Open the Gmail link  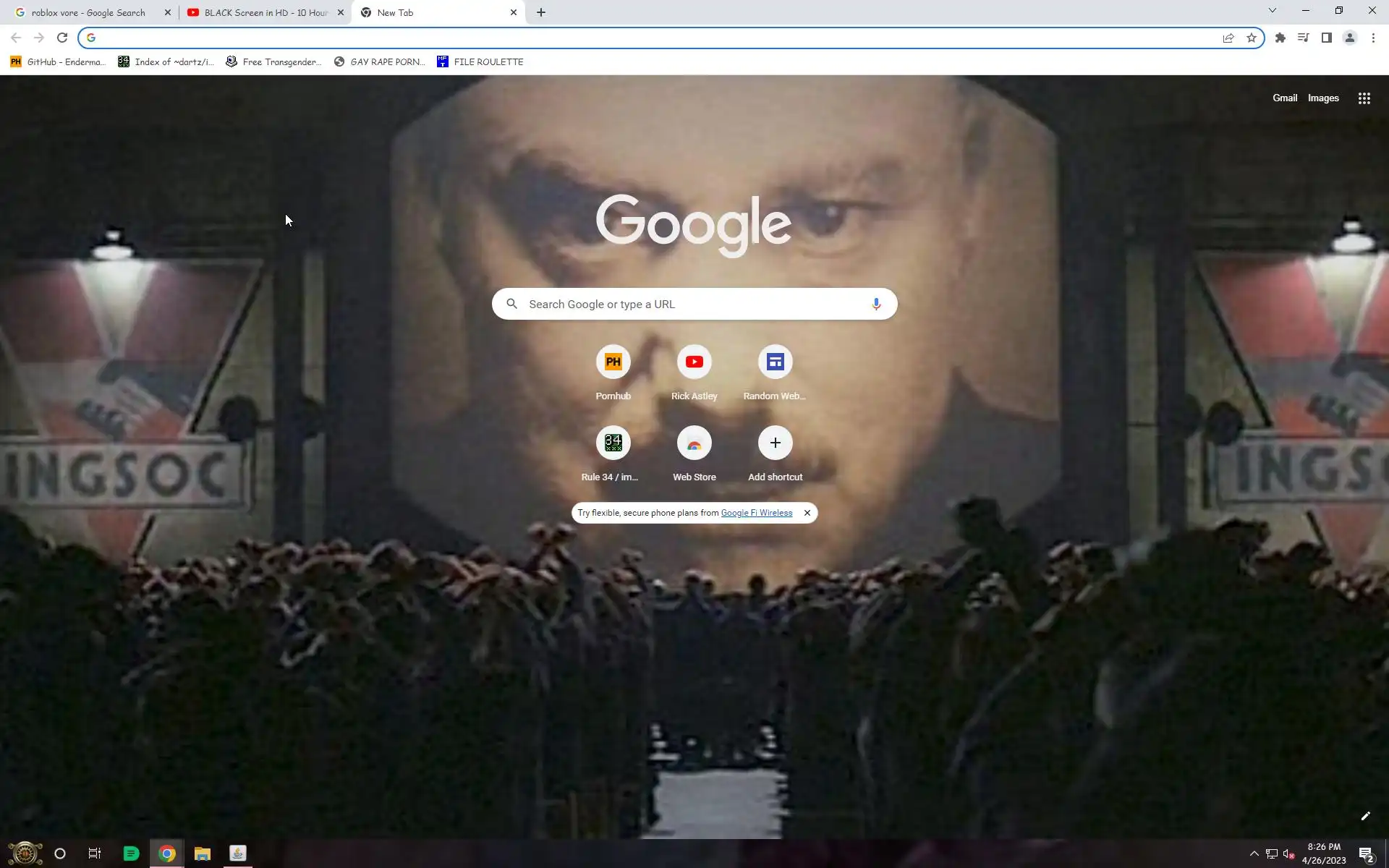pos(1284,98)
